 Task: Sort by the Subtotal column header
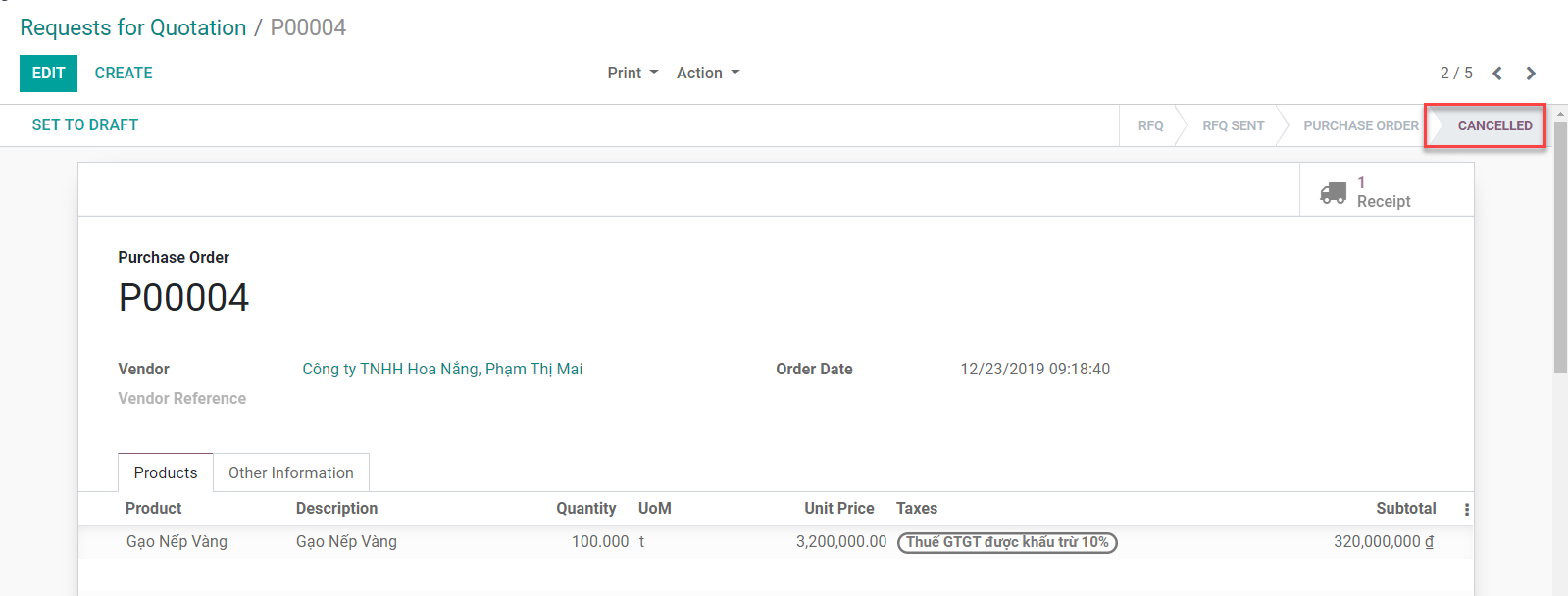pos(1405,509)
